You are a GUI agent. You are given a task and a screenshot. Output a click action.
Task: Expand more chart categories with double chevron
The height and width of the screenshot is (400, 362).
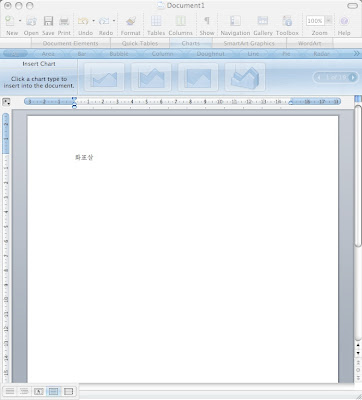(356, 54)
